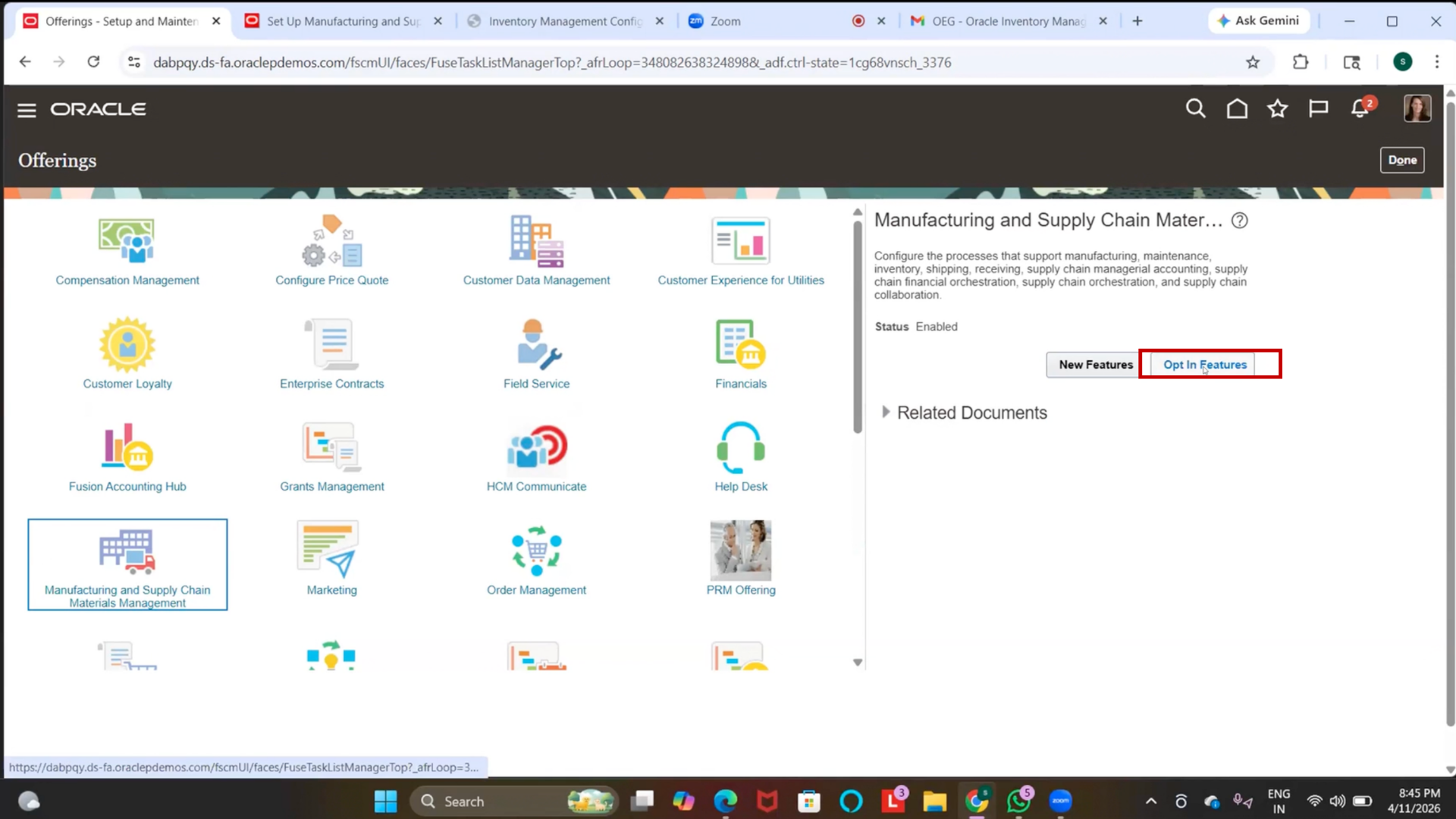Click the taskbar Search box

pos(513,802)
